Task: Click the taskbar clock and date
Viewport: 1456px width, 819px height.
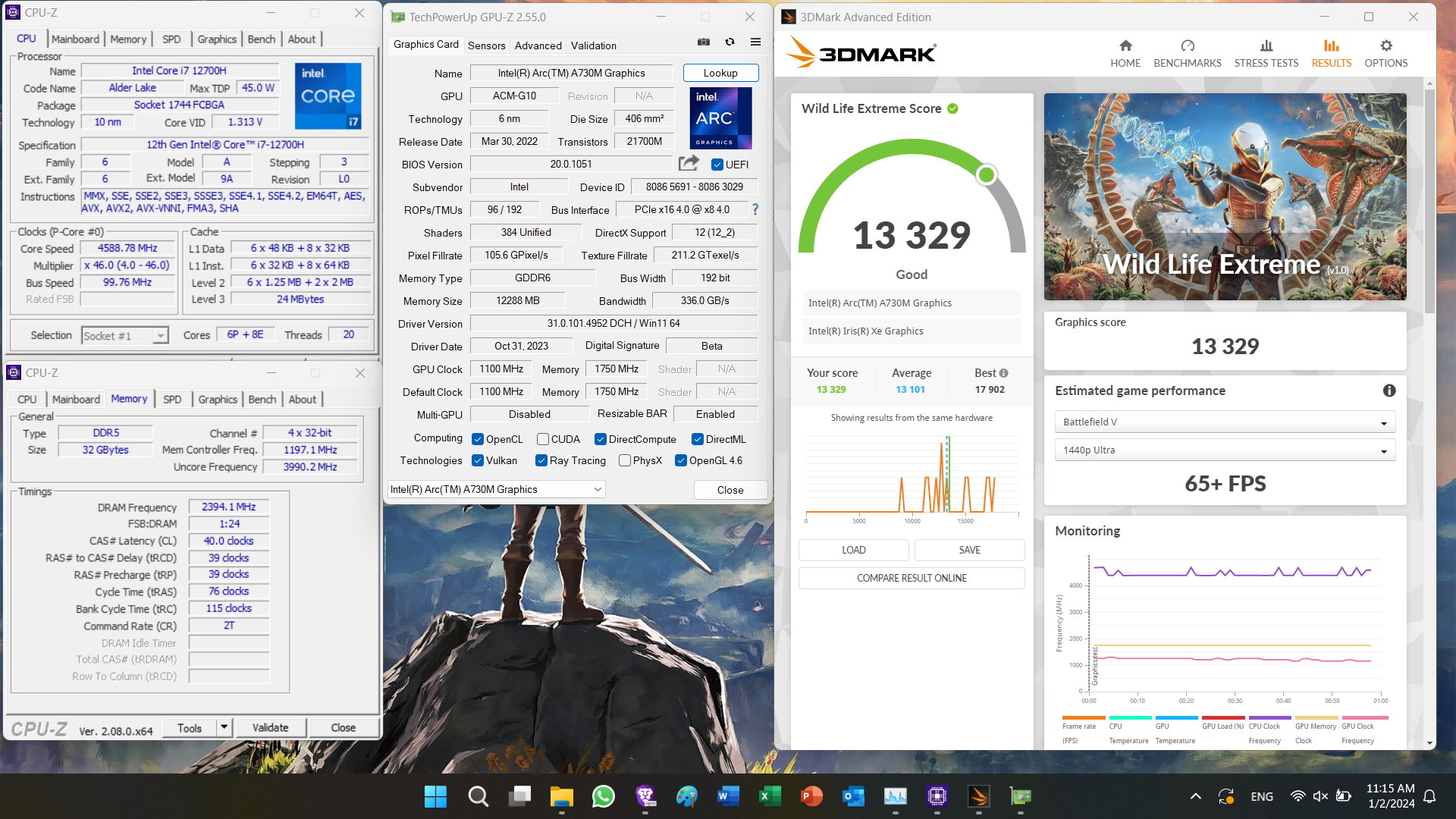Action: [x=1390, y=796]
